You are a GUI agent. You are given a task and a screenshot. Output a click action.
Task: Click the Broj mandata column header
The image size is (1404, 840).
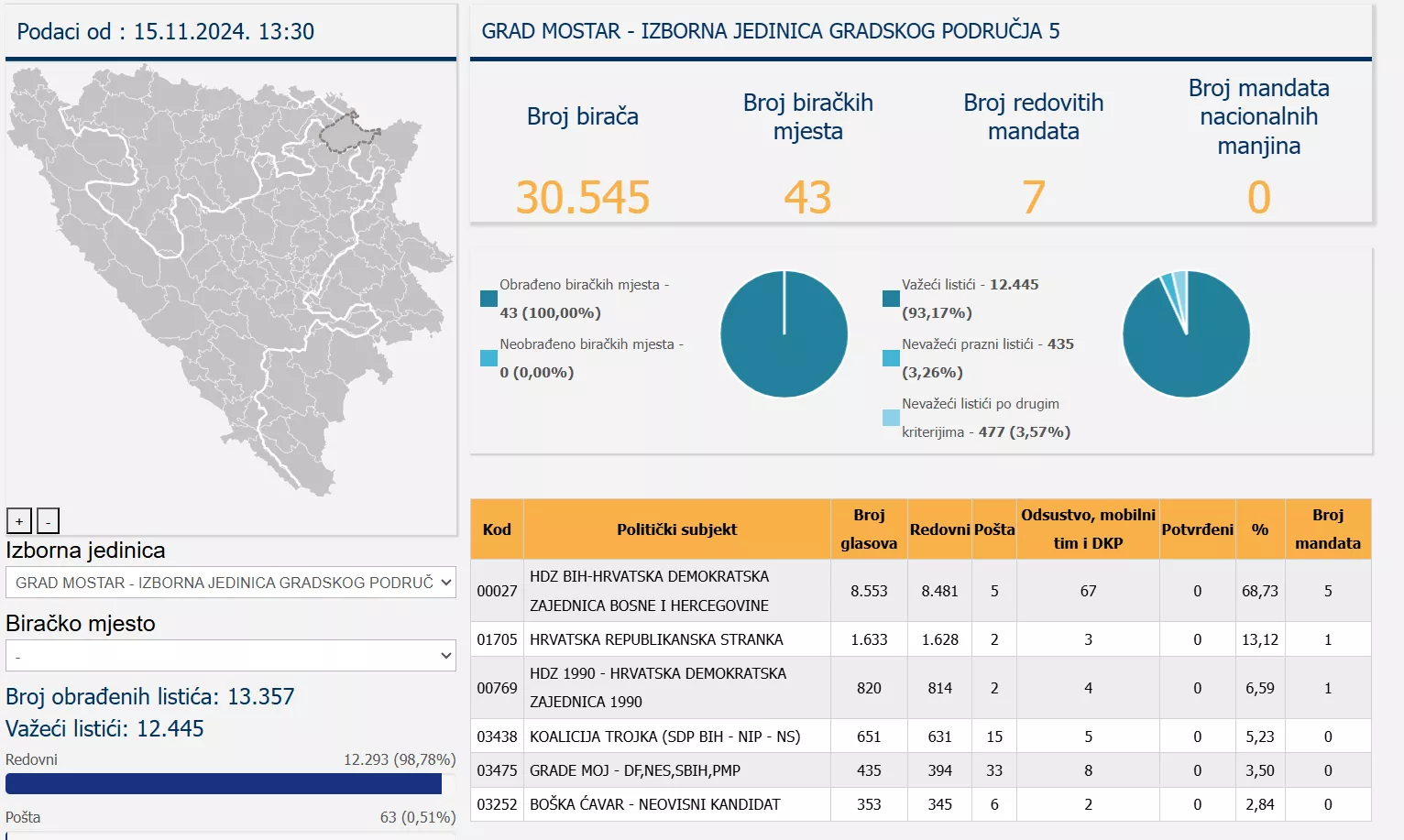click(x=1327, y=529)
